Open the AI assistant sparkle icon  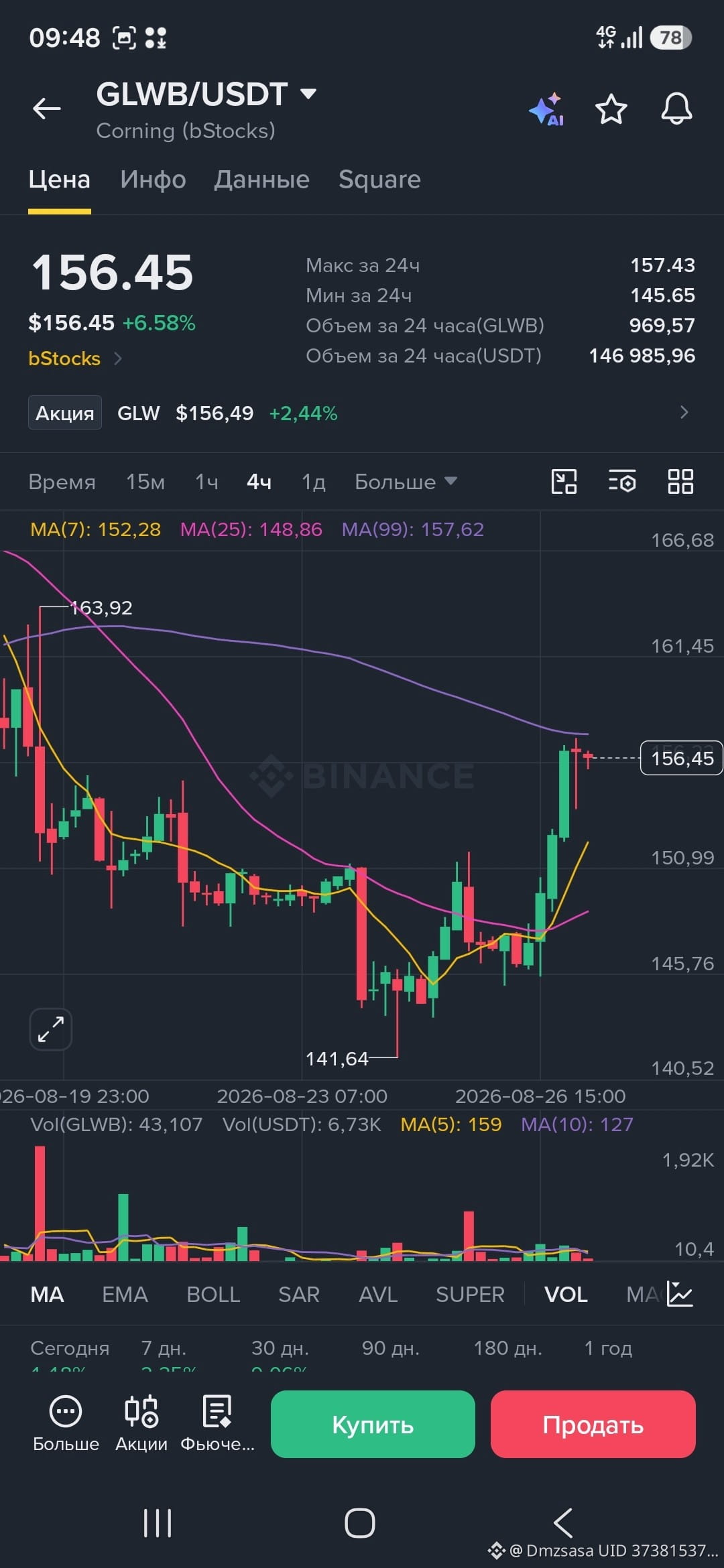(546, 109)
